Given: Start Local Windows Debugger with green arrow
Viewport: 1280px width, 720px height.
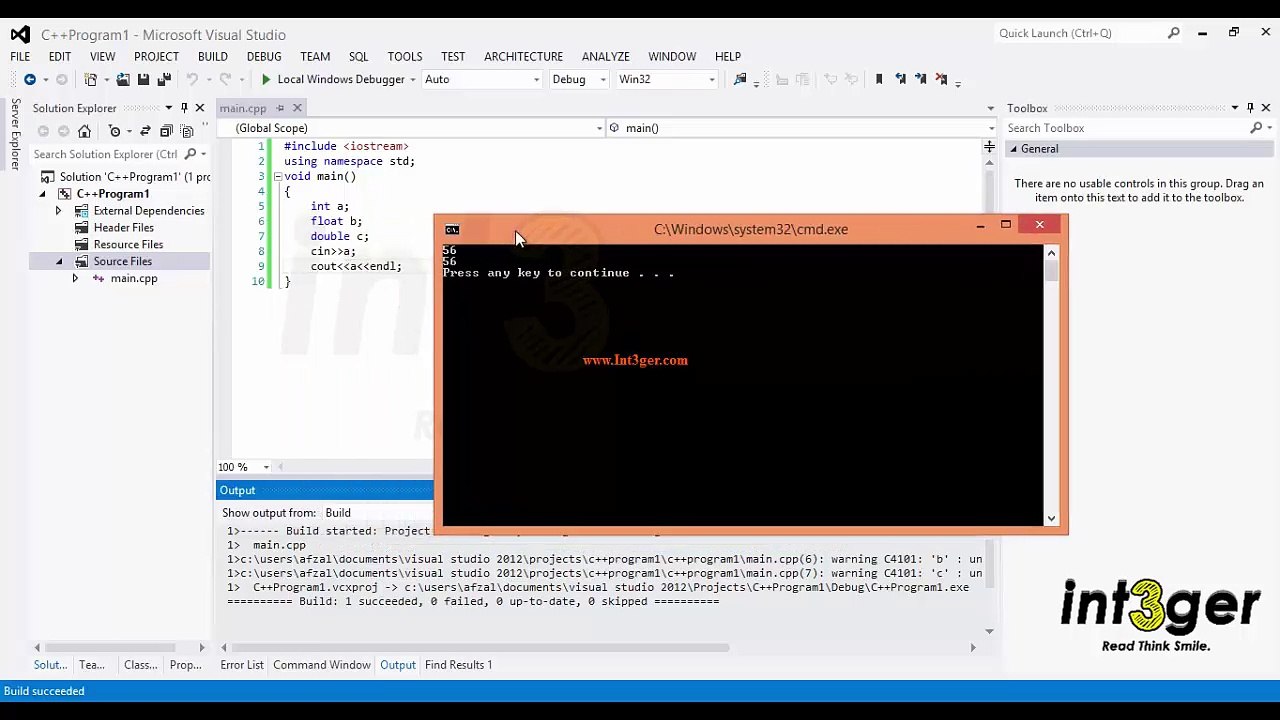Looking at the screenshot, I should 266,80.
